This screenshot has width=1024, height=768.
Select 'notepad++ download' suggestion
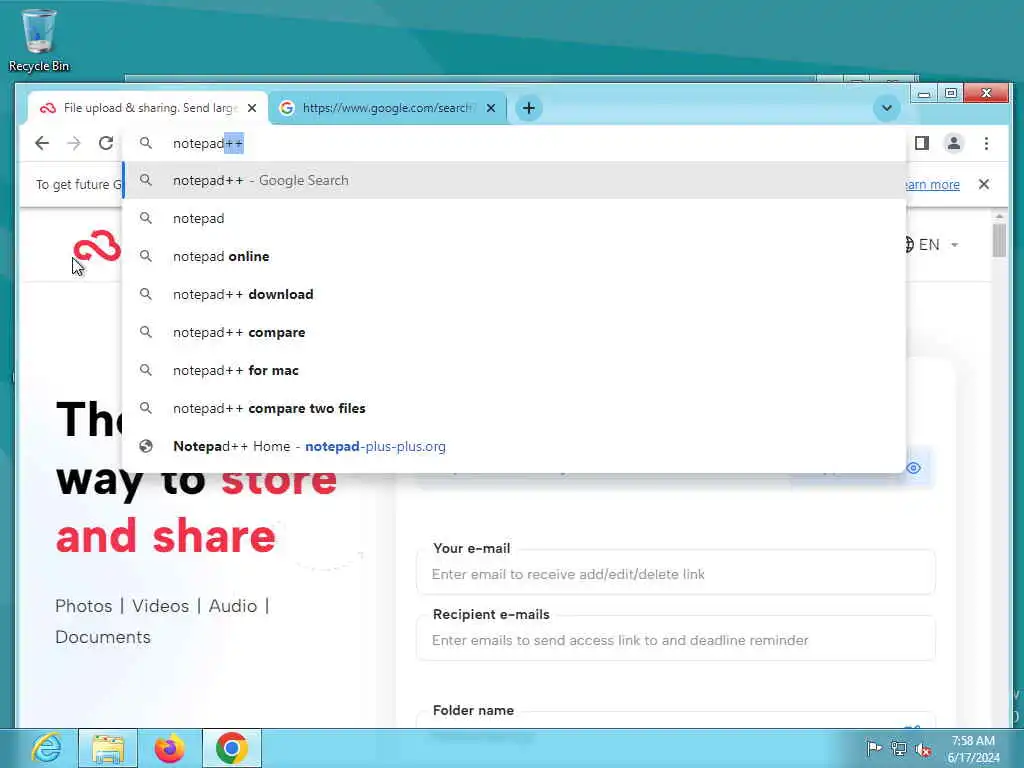515,294
